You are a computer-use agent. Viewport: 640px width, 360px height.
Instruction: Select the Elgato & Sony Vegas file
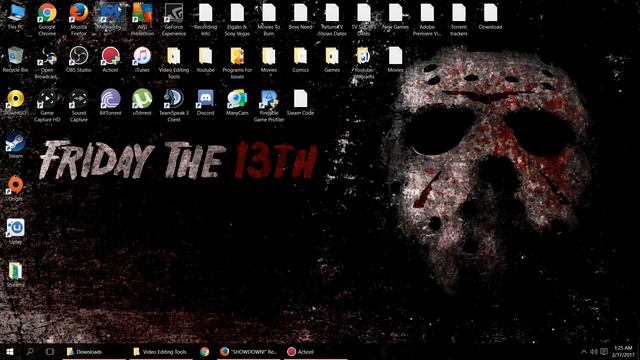click(237, 20)
